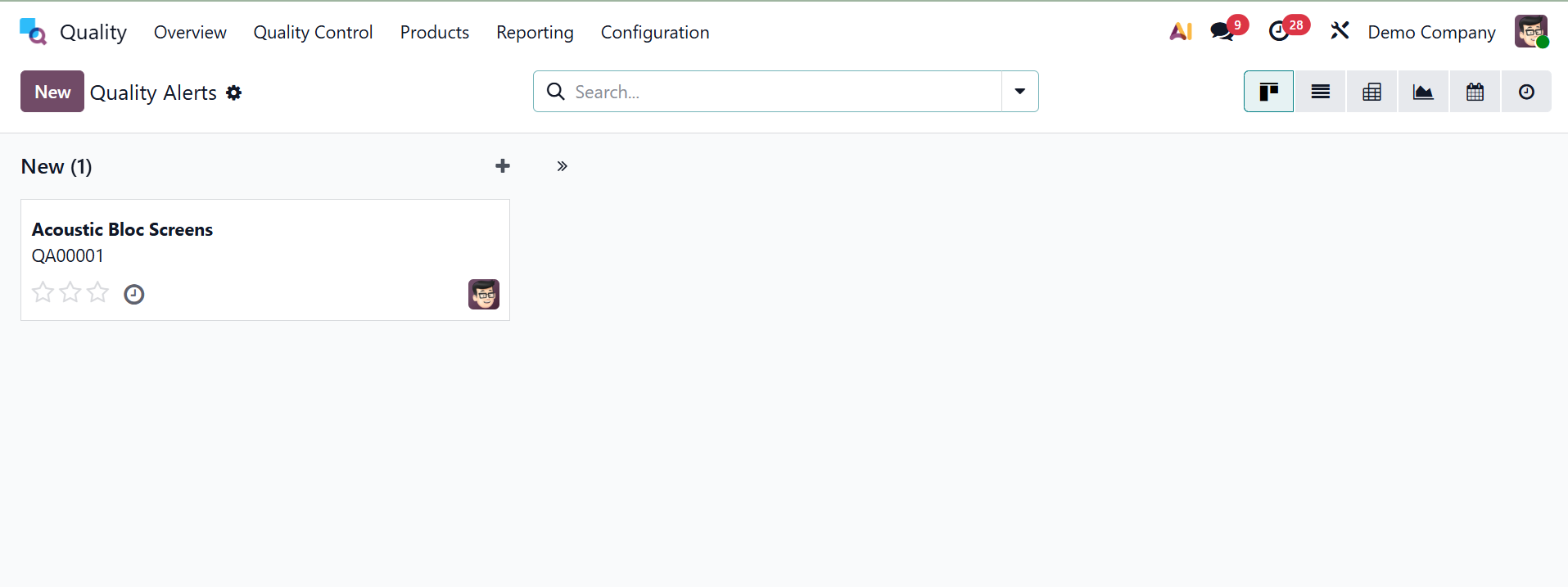Set second priority star on QA00001
The width and height of the screenshot is (1568, 587).
[70, 292]
